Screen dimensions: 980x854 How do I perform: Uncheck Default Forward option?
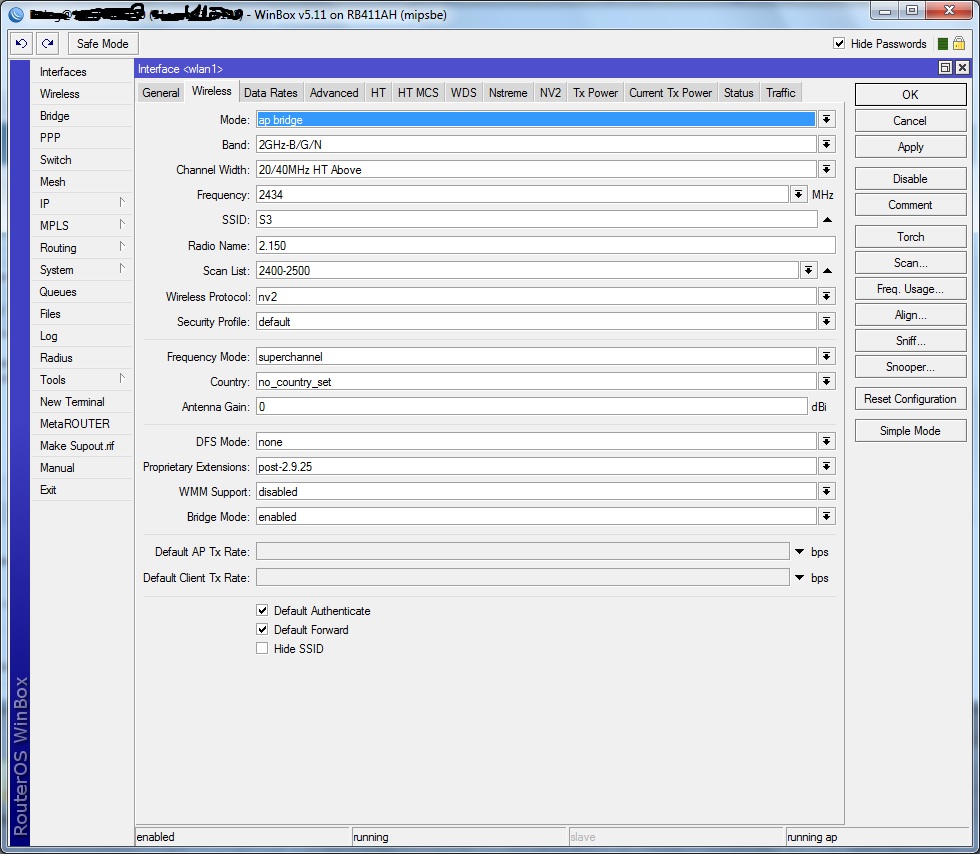tap(262, 630)
